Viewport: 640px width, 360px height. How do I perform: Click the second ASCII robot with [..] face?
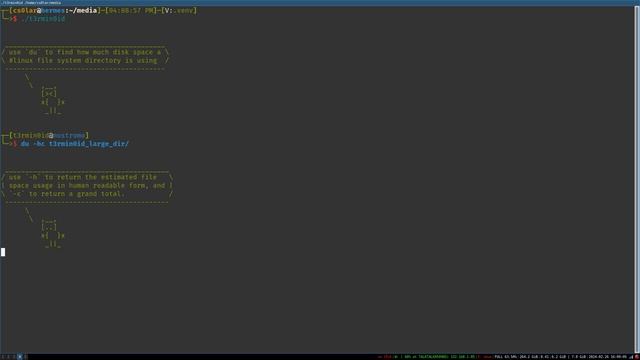click(x=53, y=234)
